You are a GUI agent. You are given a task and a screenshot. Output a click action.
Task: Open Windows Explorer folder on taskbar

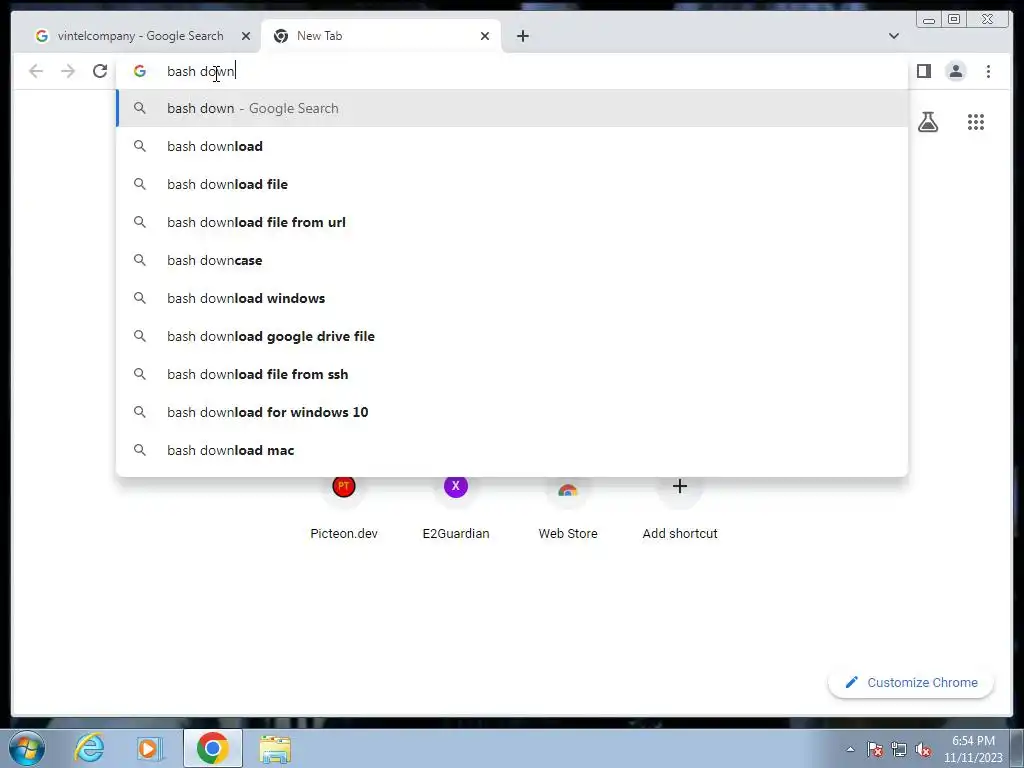pyautogui.click(x=275, y=748)
